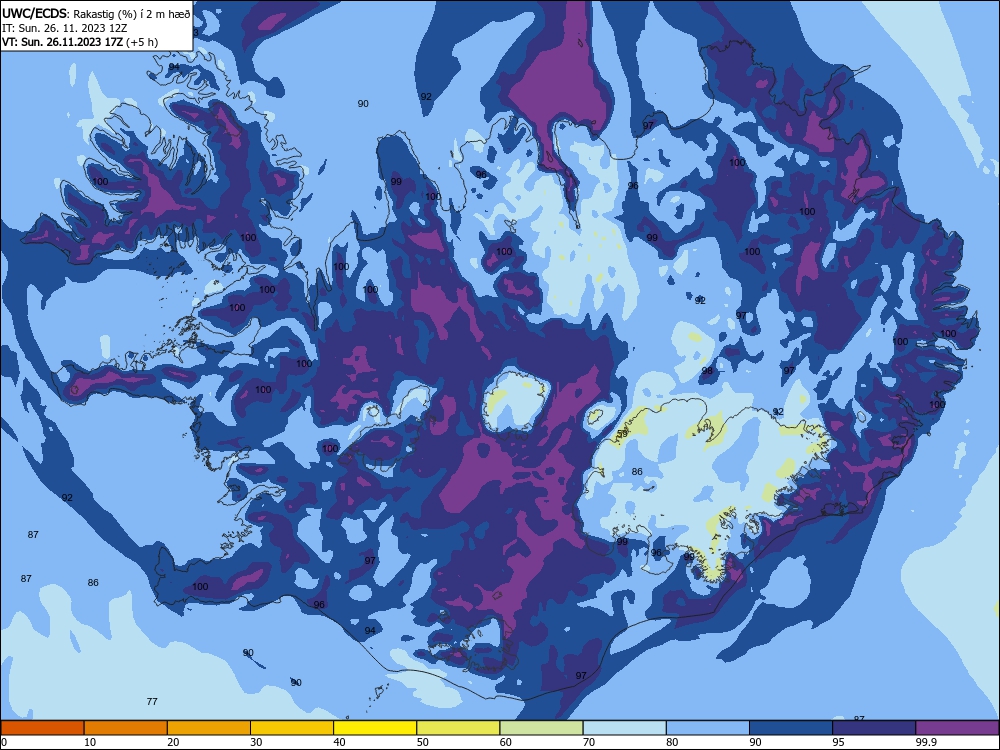Click the '(+5 h)' forecast offset text
Viewport: 1000px width, 750px height.
[142, 42]
